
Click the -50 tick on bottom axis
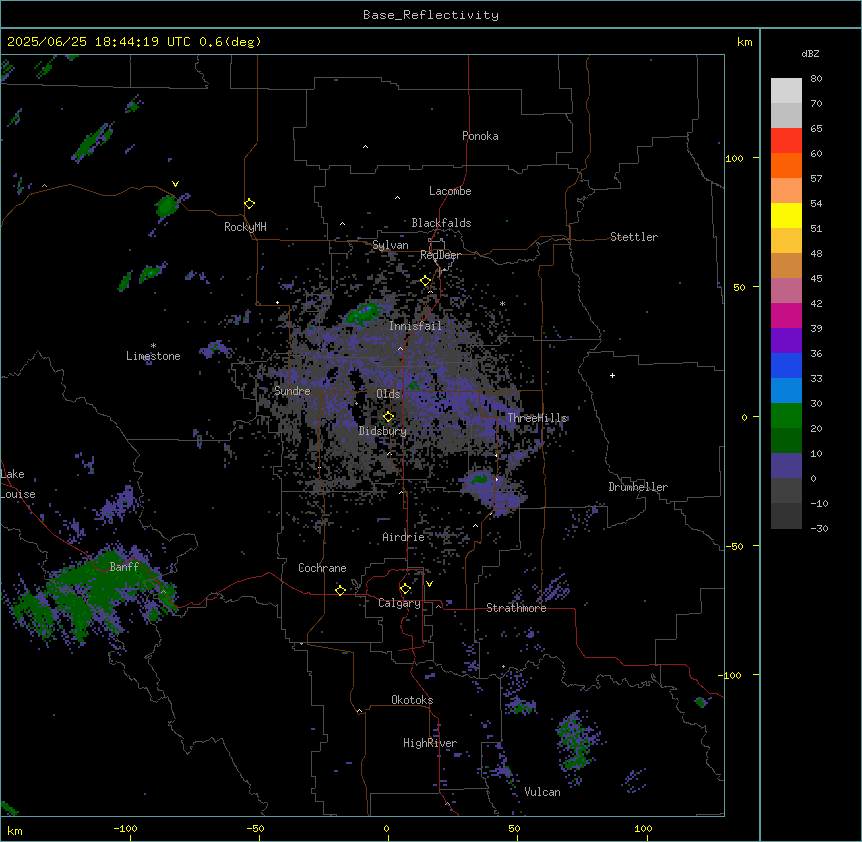[255, 828]
